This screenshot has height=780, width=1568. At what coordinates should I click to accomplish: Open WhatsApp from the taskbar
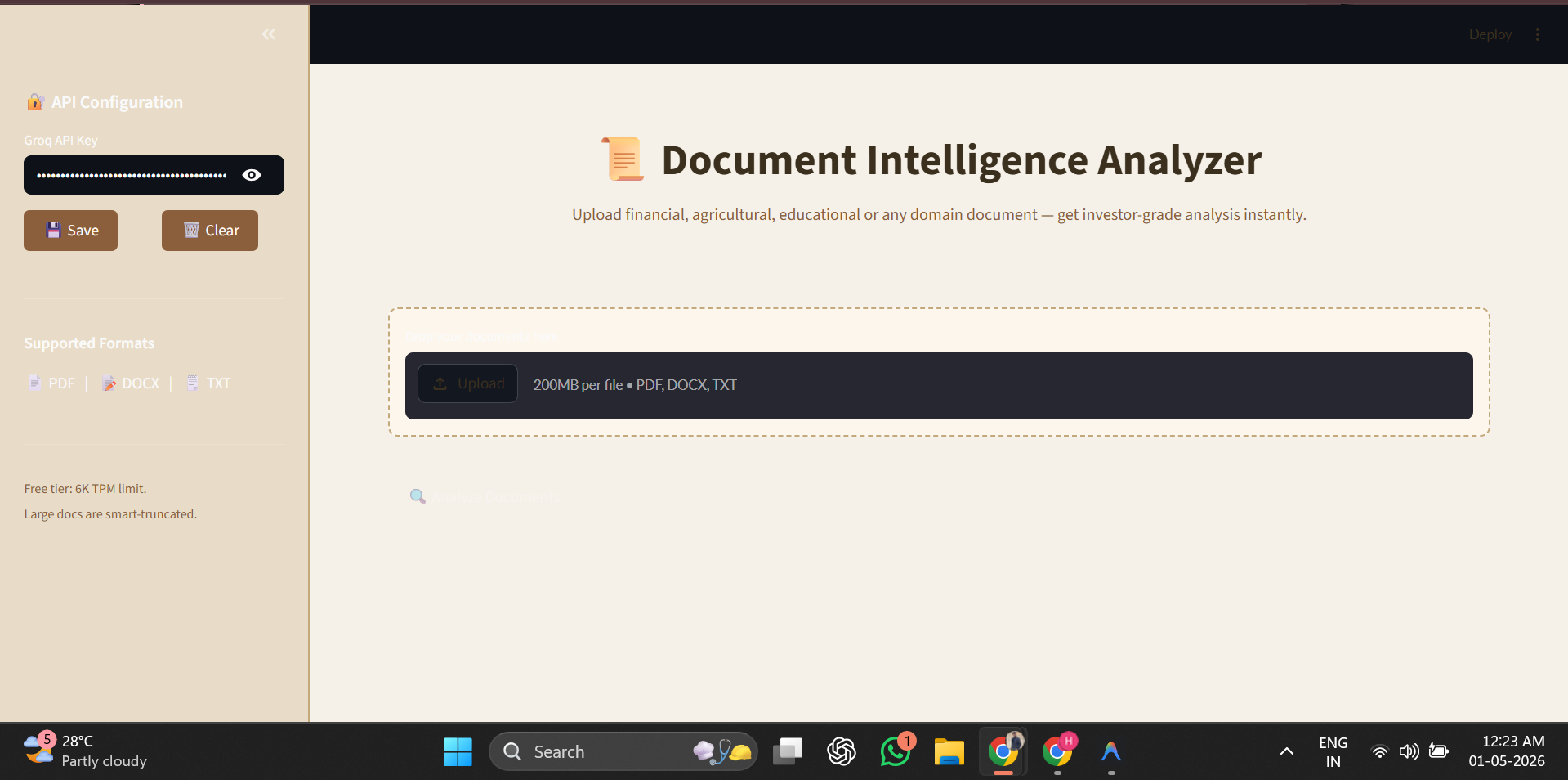pyautogui.click(x=896, y=751)
